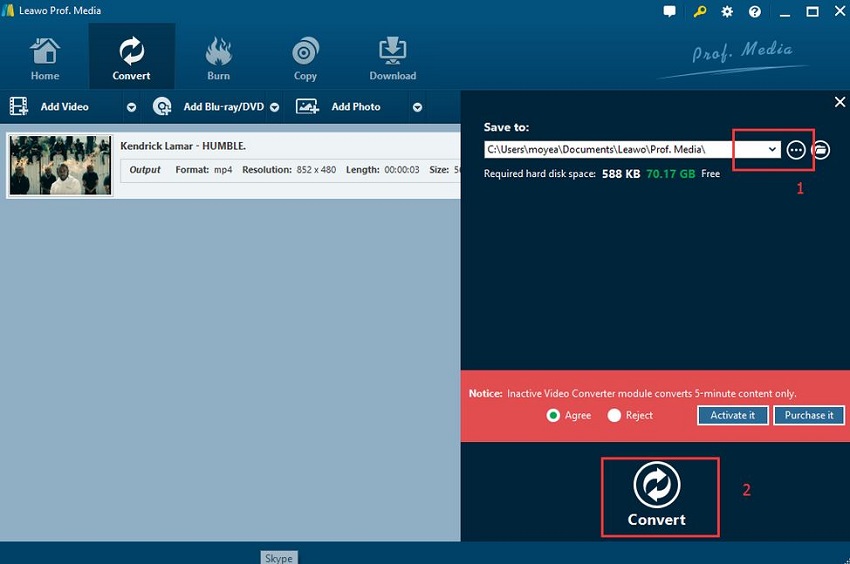Screen dimensions: 850x564
Task: Expand the Add Photo dropdown arrow
Action: (417, 107)
